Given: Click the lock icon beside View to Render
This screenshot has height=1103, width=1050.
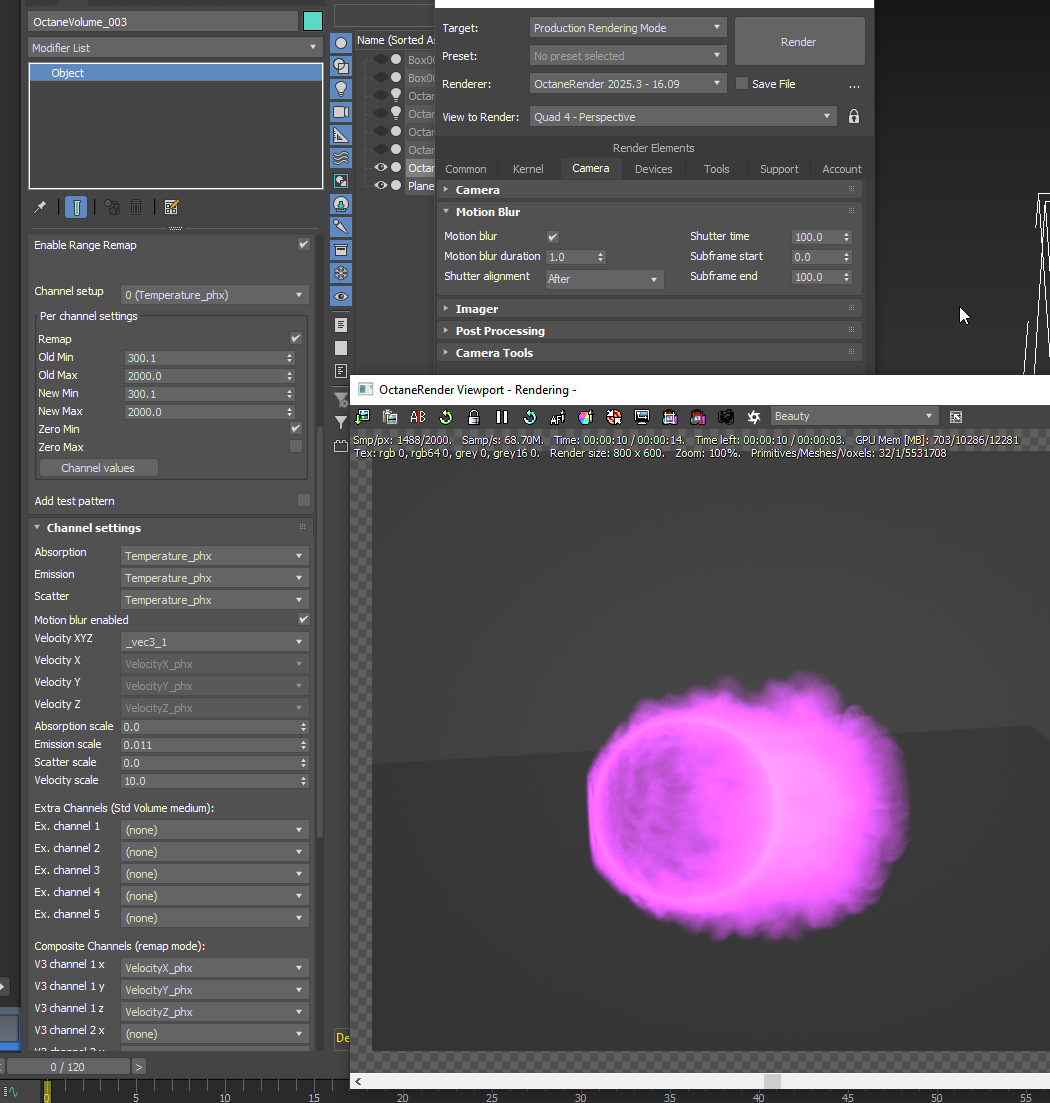Looking at the screenshot, I should (854, 117).
